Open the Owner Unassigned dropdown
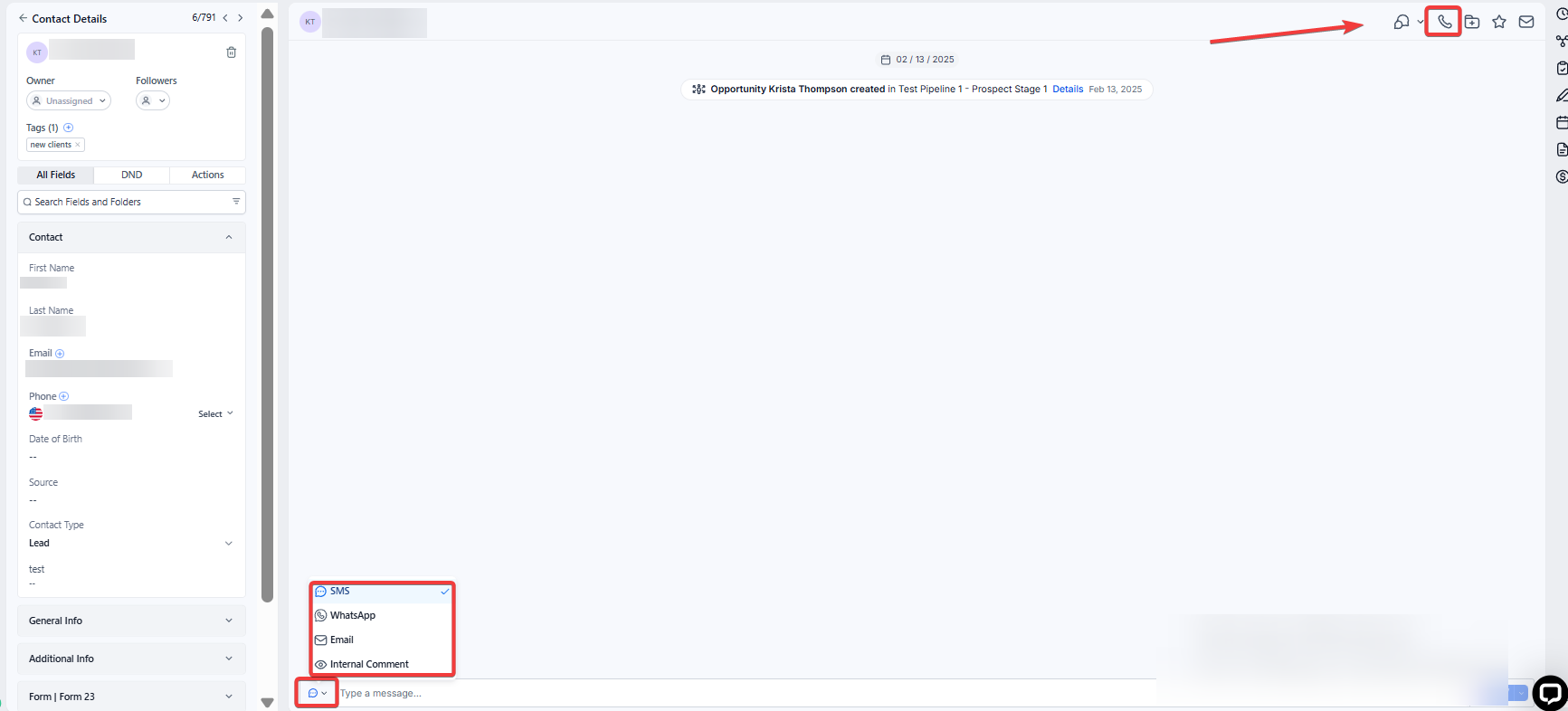Screen dimensions: 1568x711 click(69, 101)
